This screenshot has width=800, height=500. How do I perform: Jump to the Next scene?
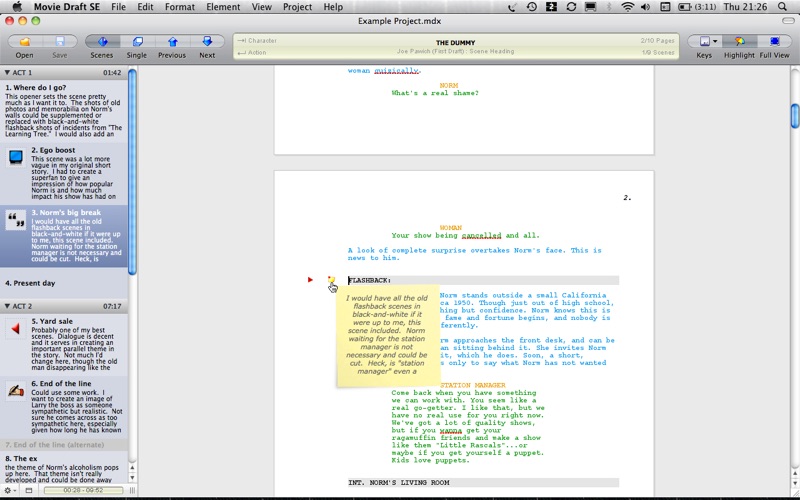[207, 42]
